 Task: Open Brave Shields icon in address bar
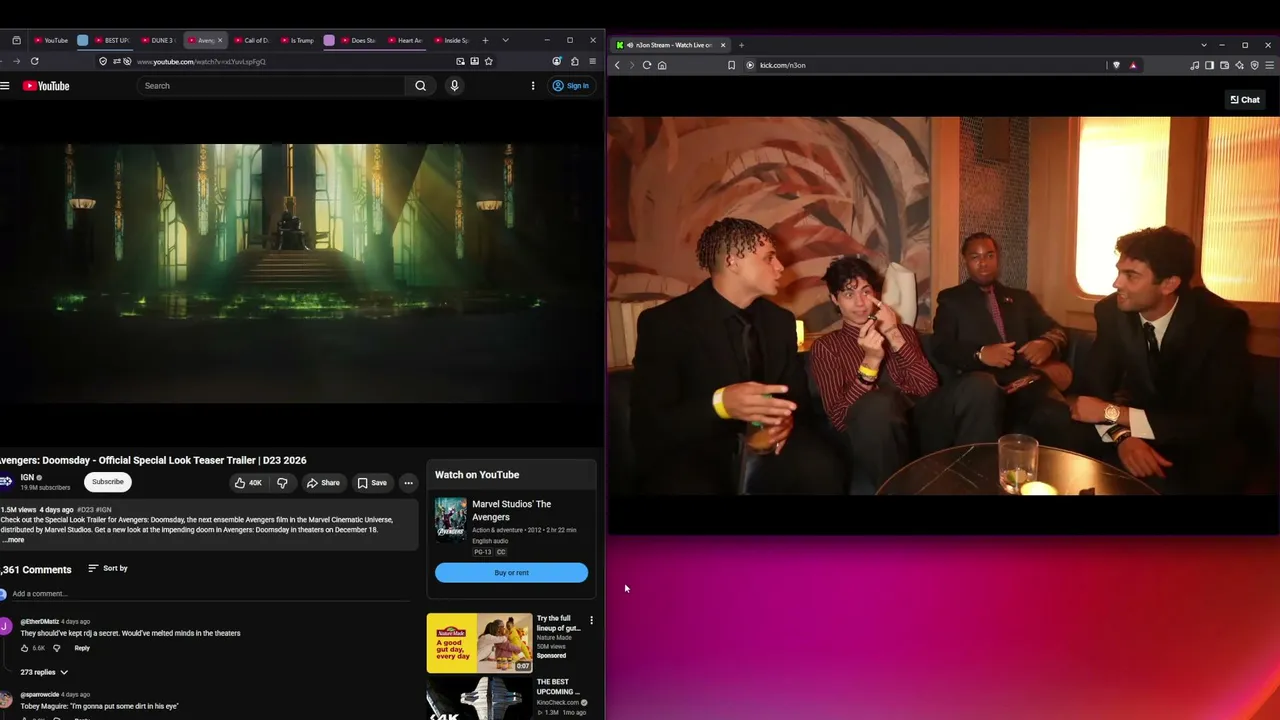(1117, 65)
